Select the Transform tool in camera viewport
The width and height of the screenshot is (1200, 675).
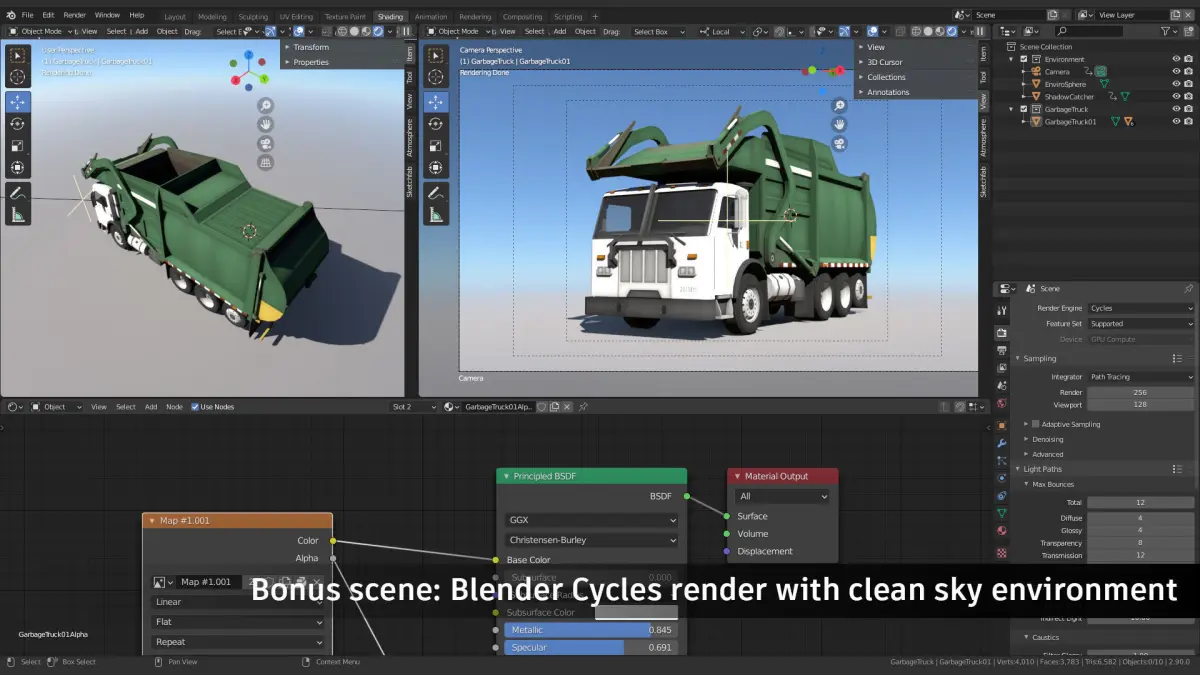(435, 167)
